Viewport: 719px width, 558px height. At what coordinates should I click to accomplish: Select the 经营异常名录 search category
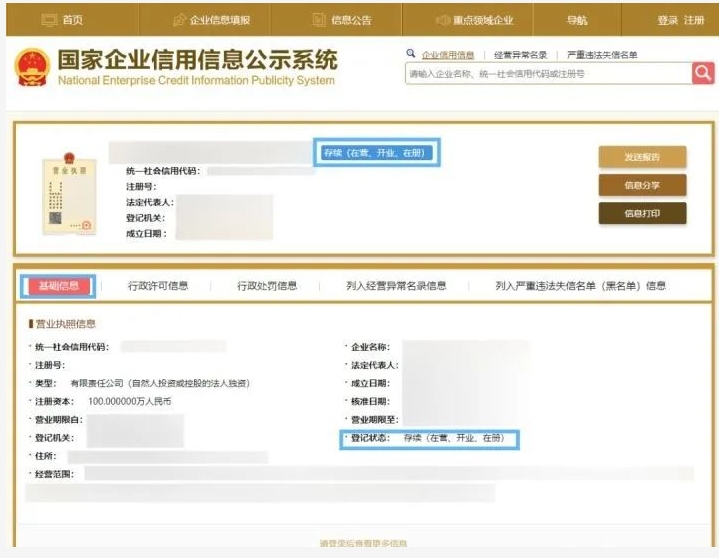[520, 55]
